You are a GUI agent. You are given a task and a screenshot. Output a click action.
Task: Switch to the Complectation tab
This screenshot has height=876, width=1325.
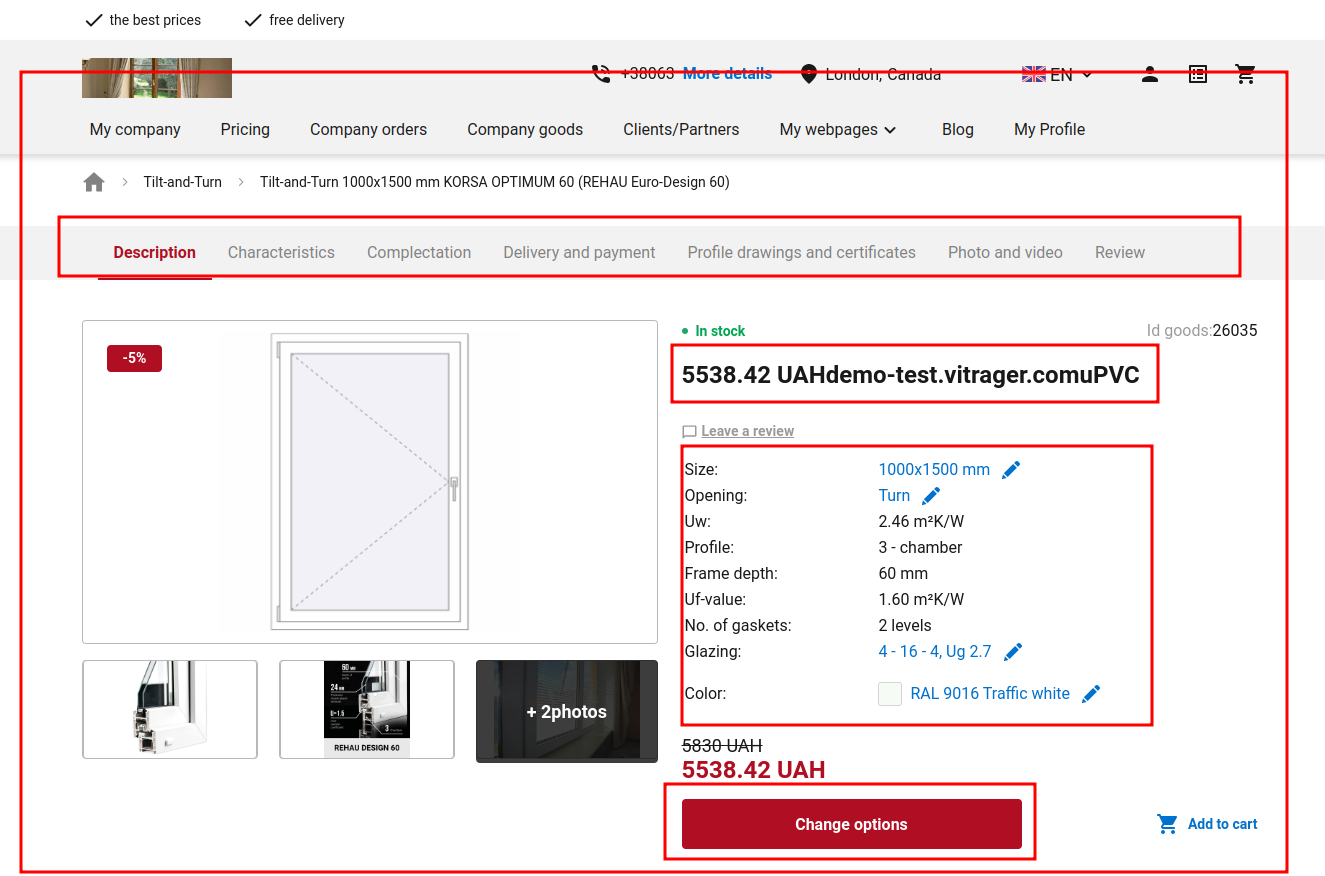[419, 252]
